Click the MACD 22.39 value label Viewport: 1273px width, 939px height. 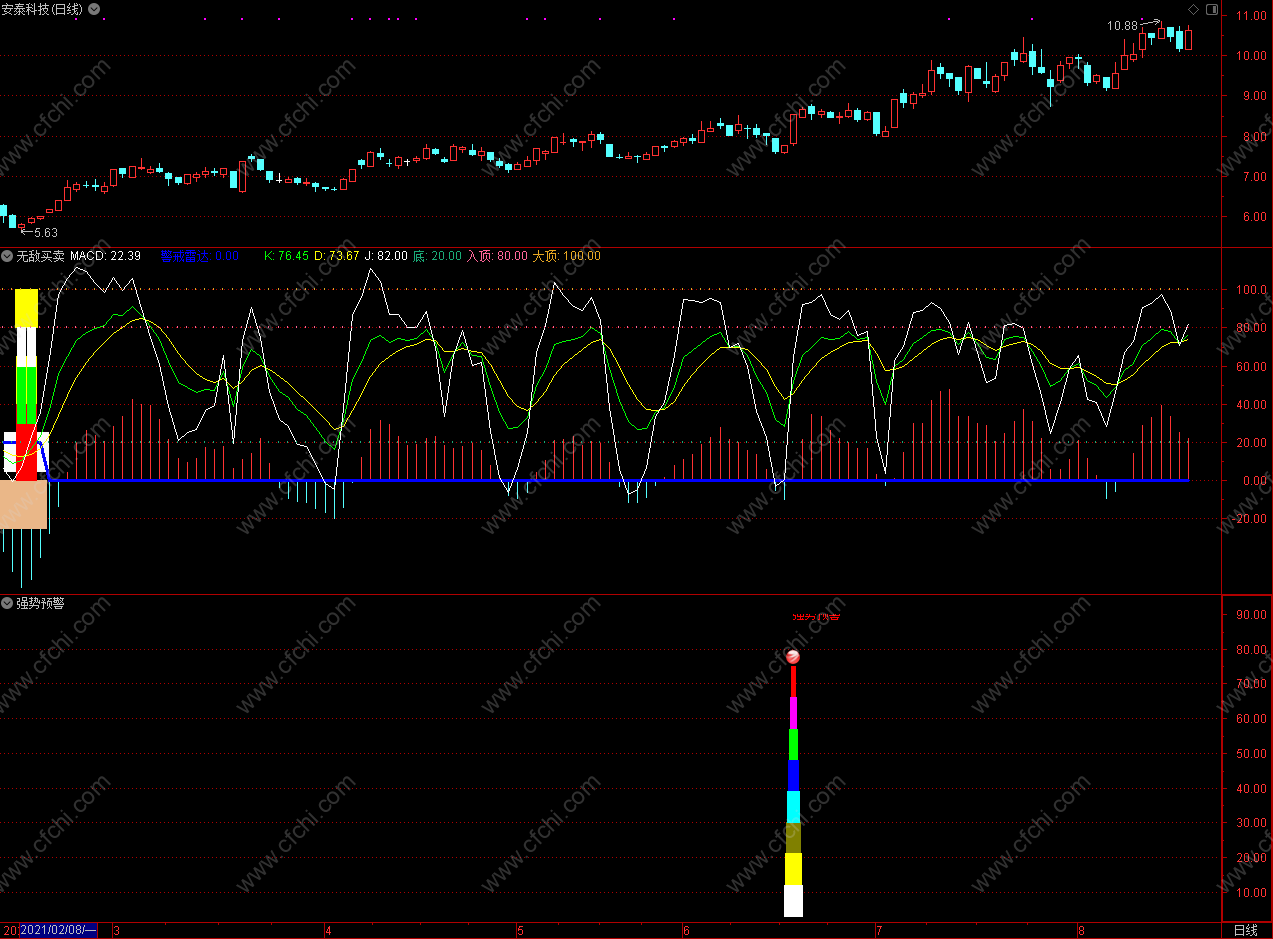click(x=105, y=256)
